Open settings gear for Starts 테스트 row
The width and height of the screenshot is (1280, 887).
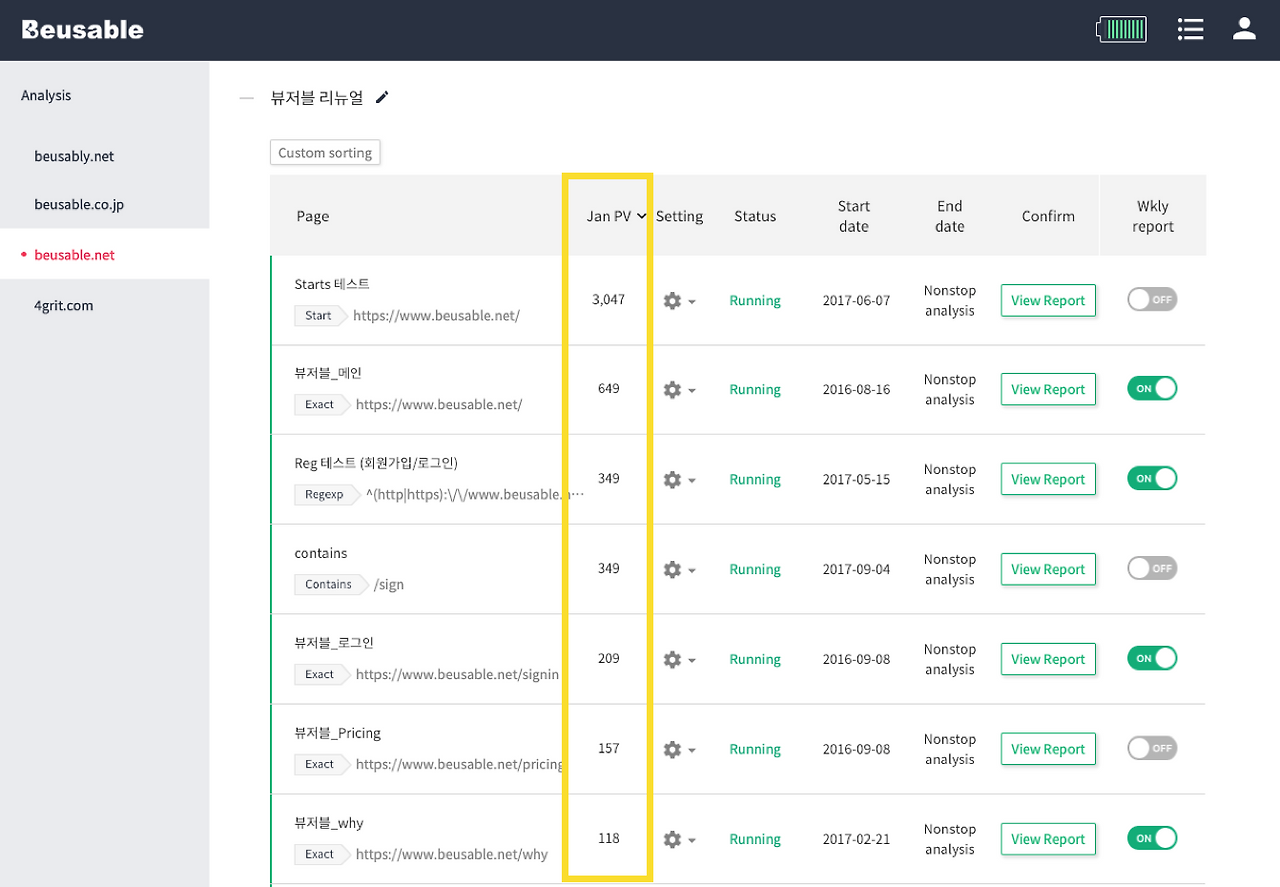pos(672,301)
